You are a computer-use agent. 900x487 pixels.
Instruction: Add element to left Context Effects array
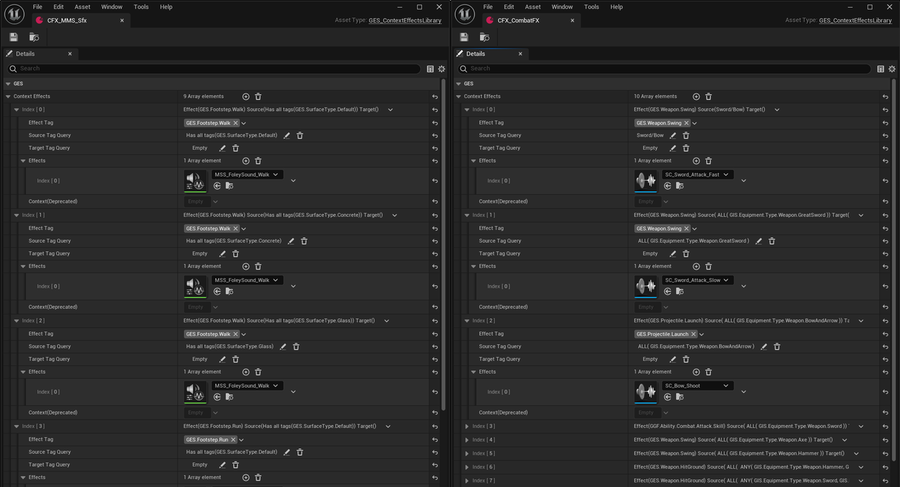click(x=246, y=96)
